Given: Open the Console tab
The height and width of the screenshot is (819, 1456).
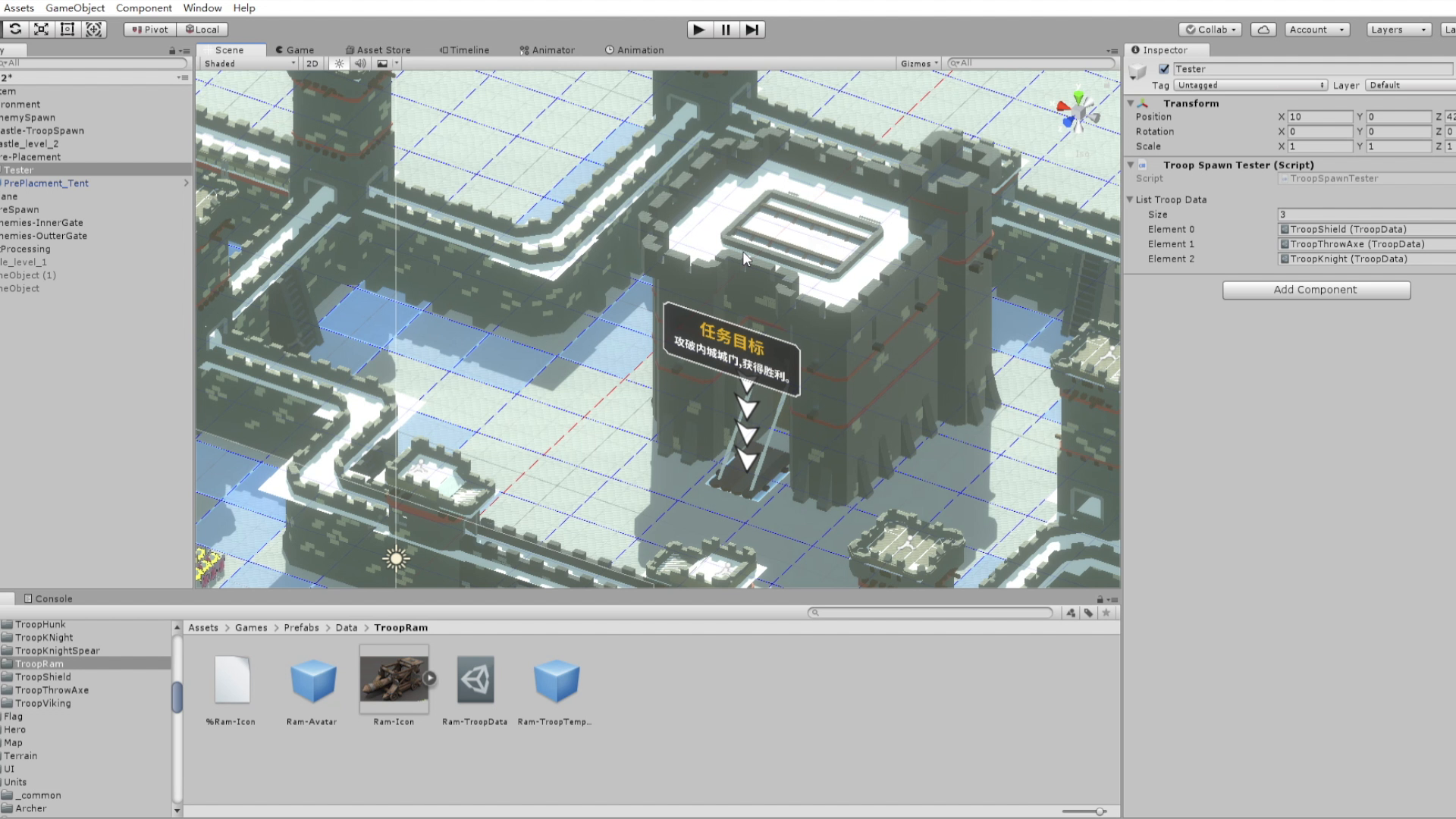Looking at the screenshot, I should [x=48, y=598].
